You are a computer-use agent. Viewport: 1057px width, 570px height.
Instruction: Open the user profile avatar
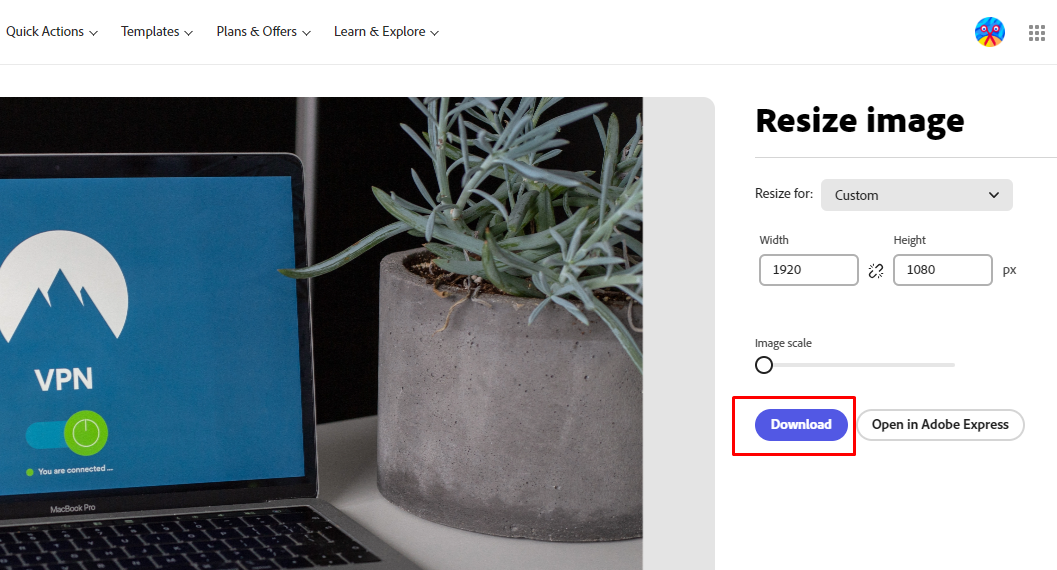(x=990, y=32)
